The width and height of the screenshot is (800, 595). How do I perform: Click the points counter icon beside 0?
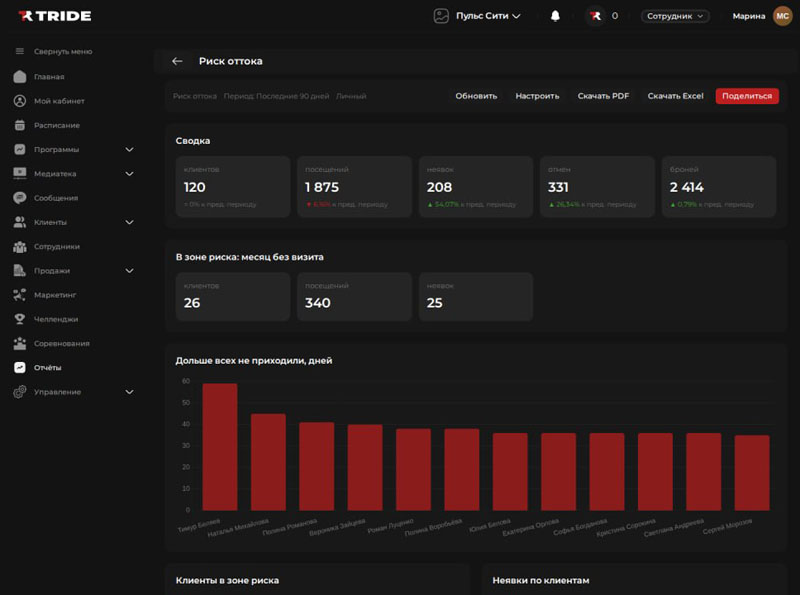pos(595,16)
